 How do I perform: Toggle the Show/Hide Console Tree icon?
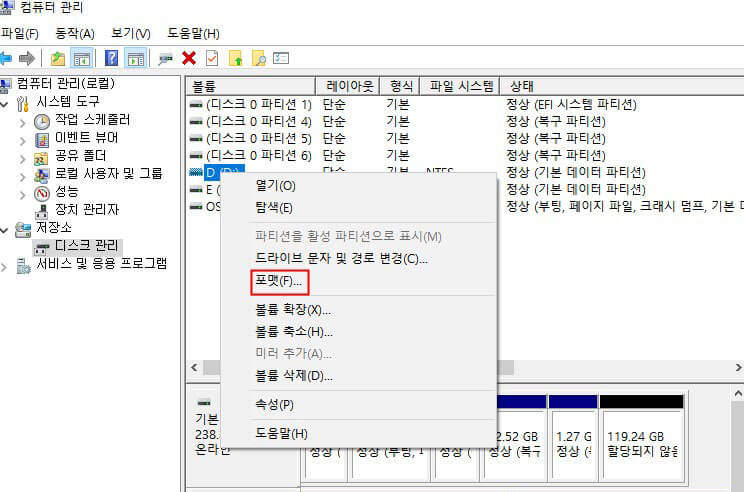(x=82, y=58)
